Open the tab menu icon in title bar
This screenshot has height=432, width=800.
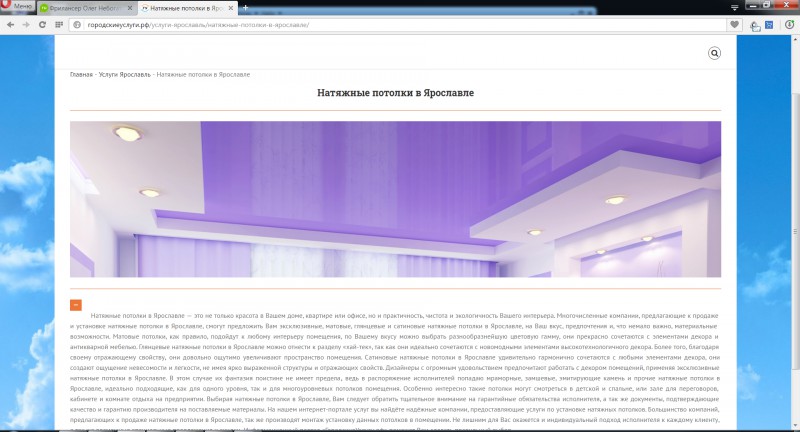tap(735, 7)
